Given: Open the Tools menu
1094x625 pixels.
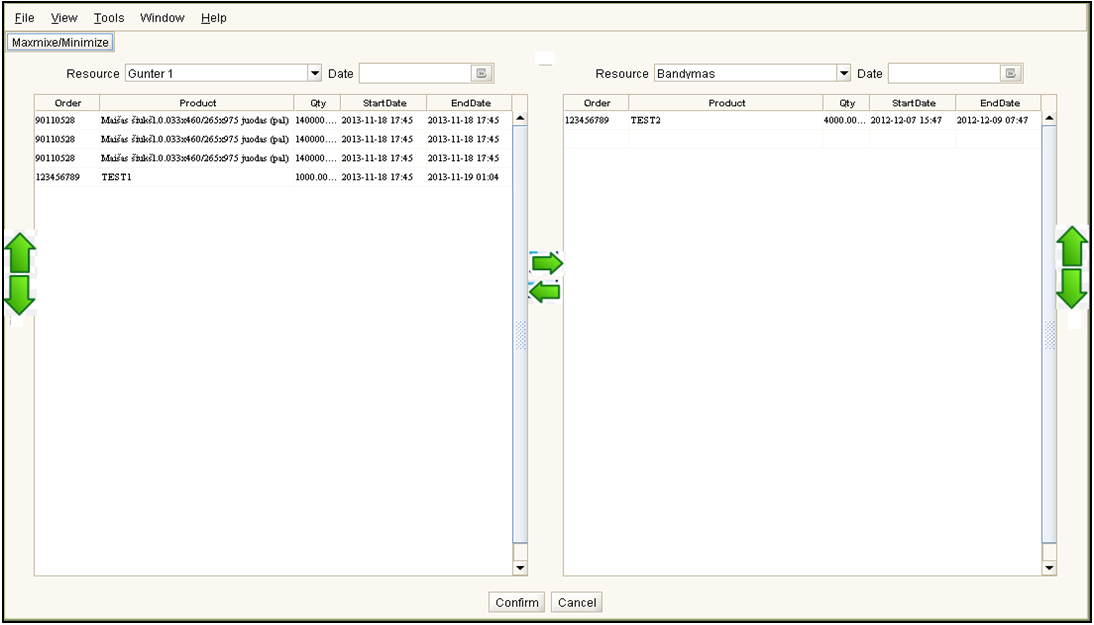Looking at the screenshot, I should (x=109, y=18).
